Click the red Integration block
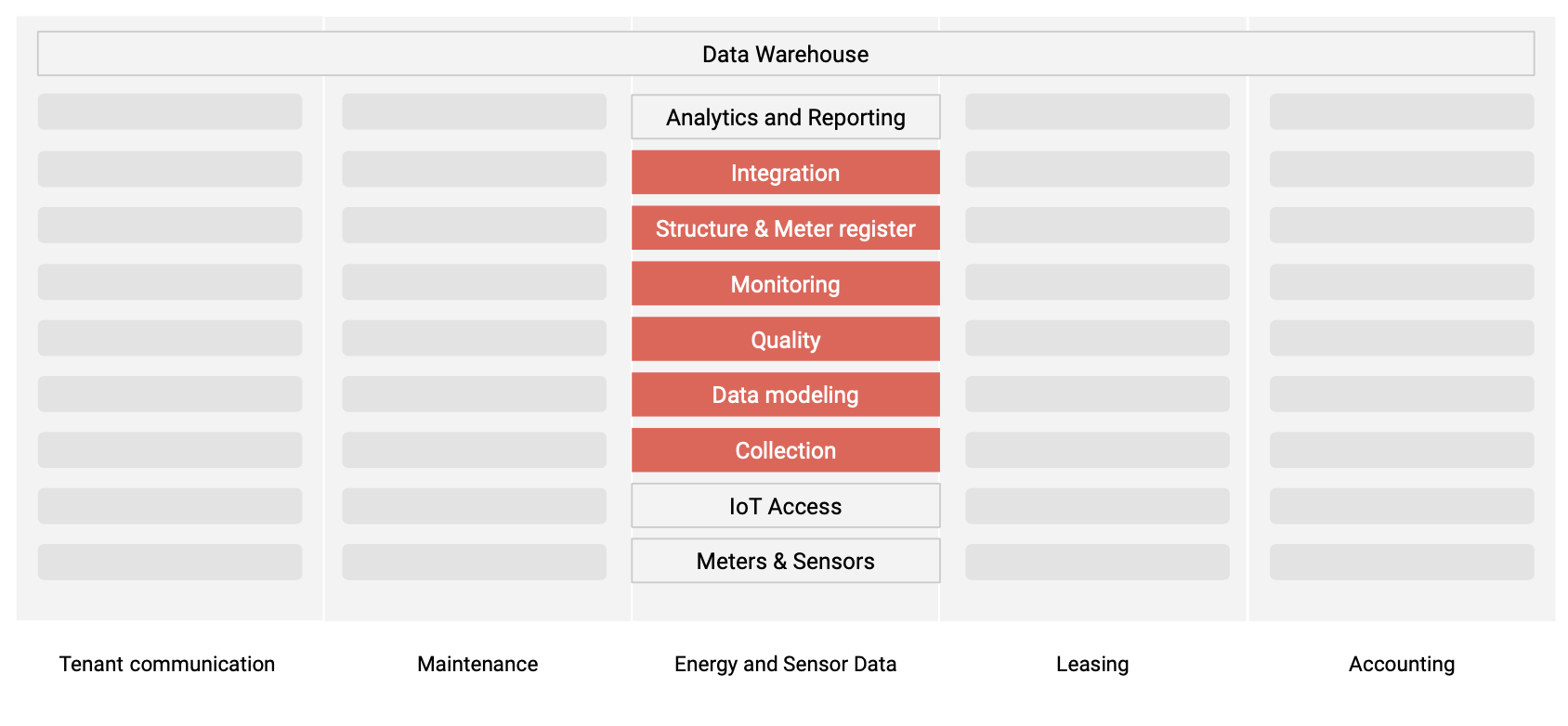 (785, 173)
